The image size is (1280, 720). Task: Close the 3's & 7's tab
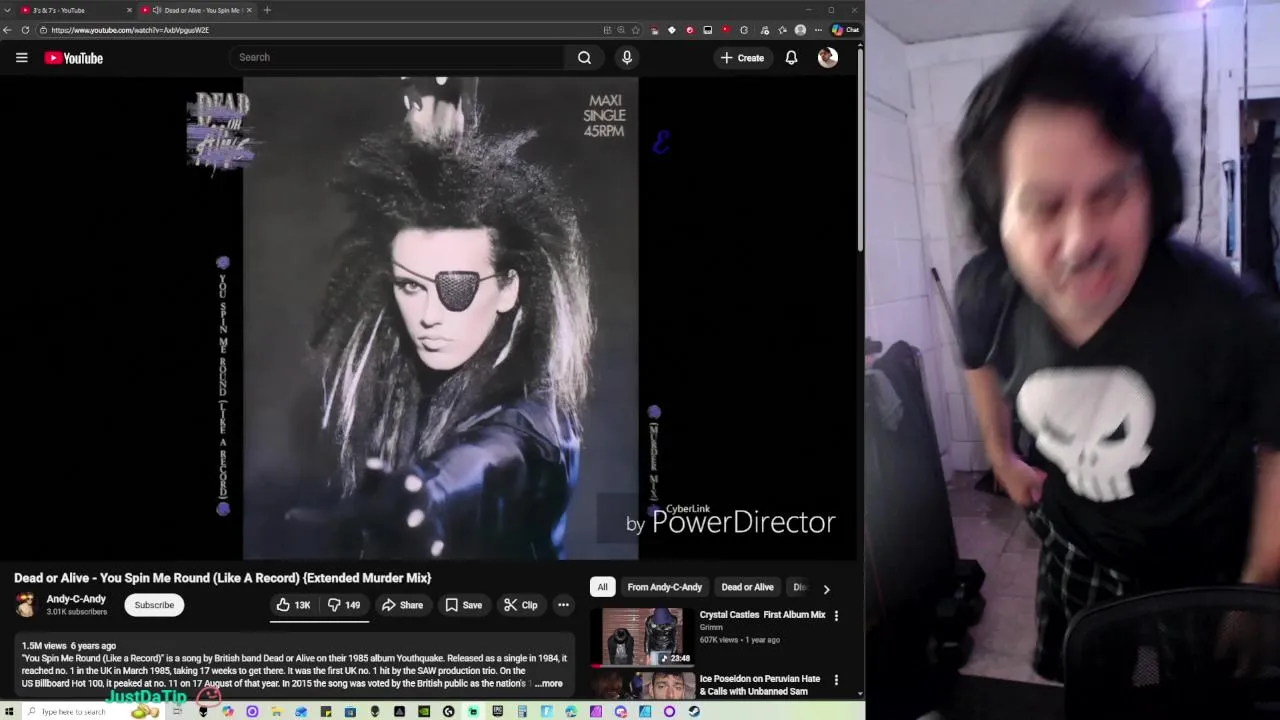(129, 10)
